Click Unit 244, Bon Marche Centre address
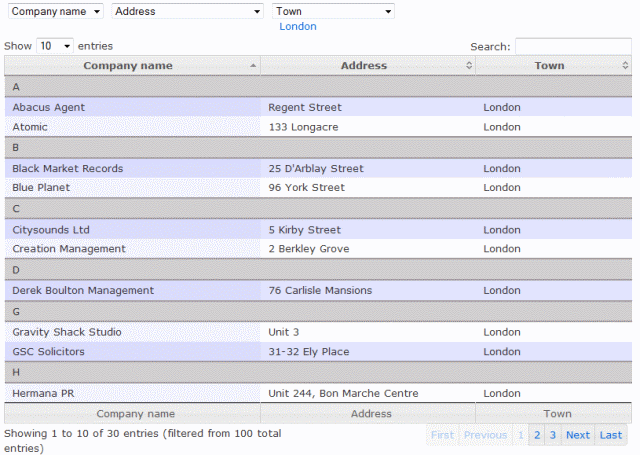This screenshot has width=640, height=455. [x=368, y=393]
